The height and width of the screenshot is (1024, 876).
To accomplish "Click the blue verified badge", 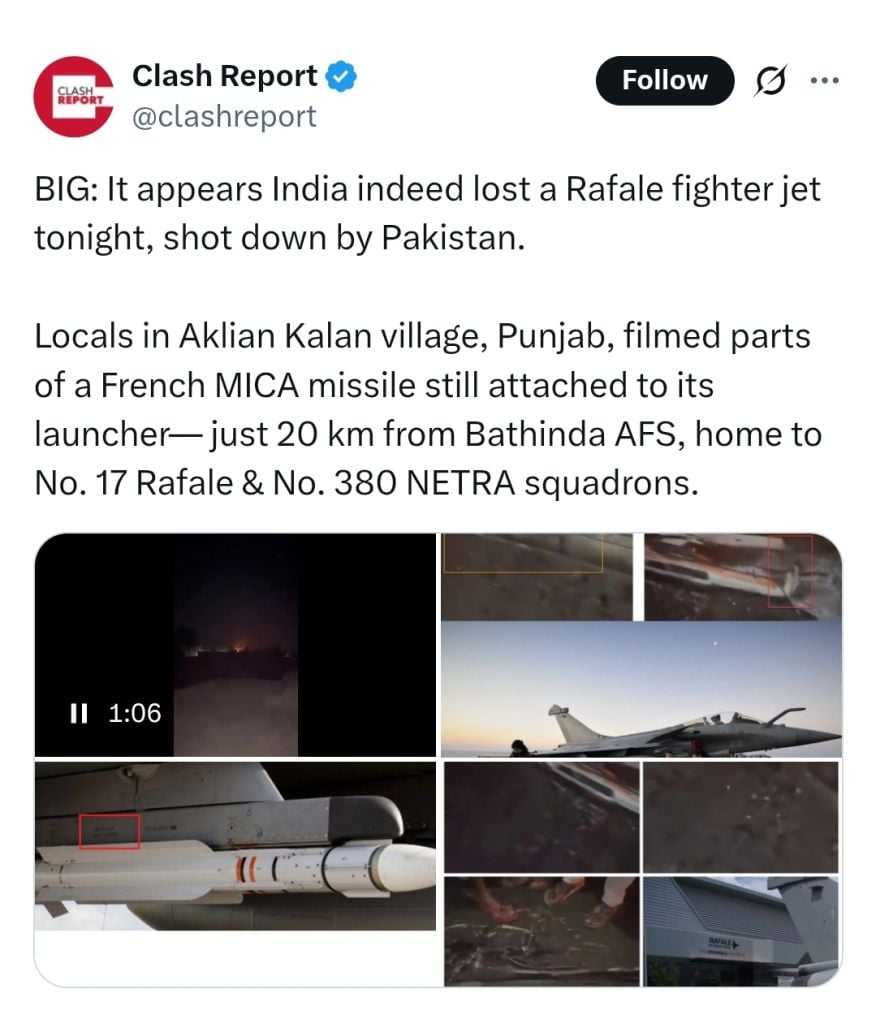I will (341, 76).
